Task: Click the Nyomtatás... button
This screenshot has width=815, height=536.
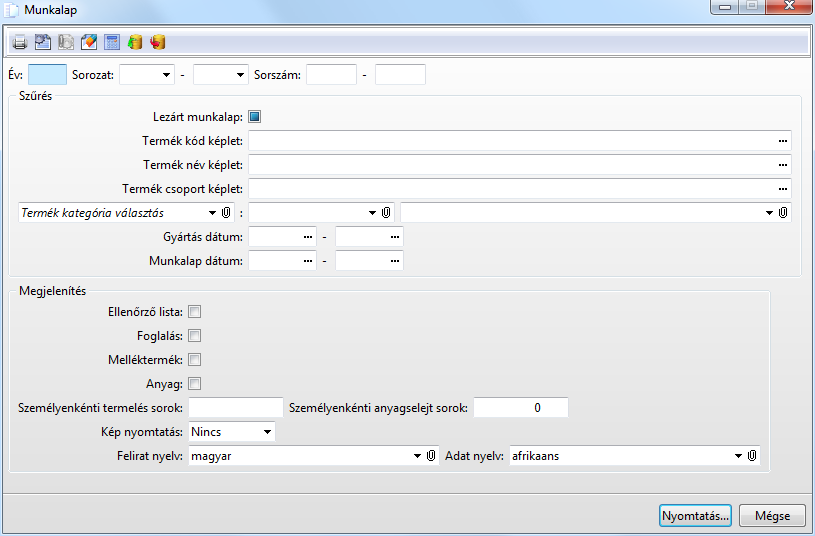Action: [x=695, y=516]
